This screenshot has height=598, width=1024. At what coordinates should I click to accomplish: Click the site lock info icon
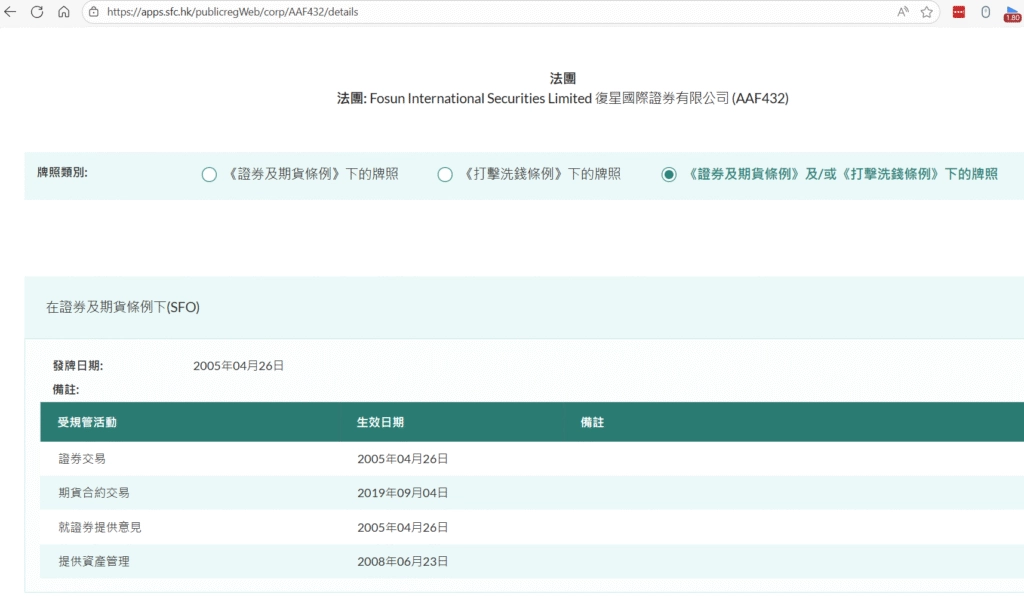[x=93, y=12]
